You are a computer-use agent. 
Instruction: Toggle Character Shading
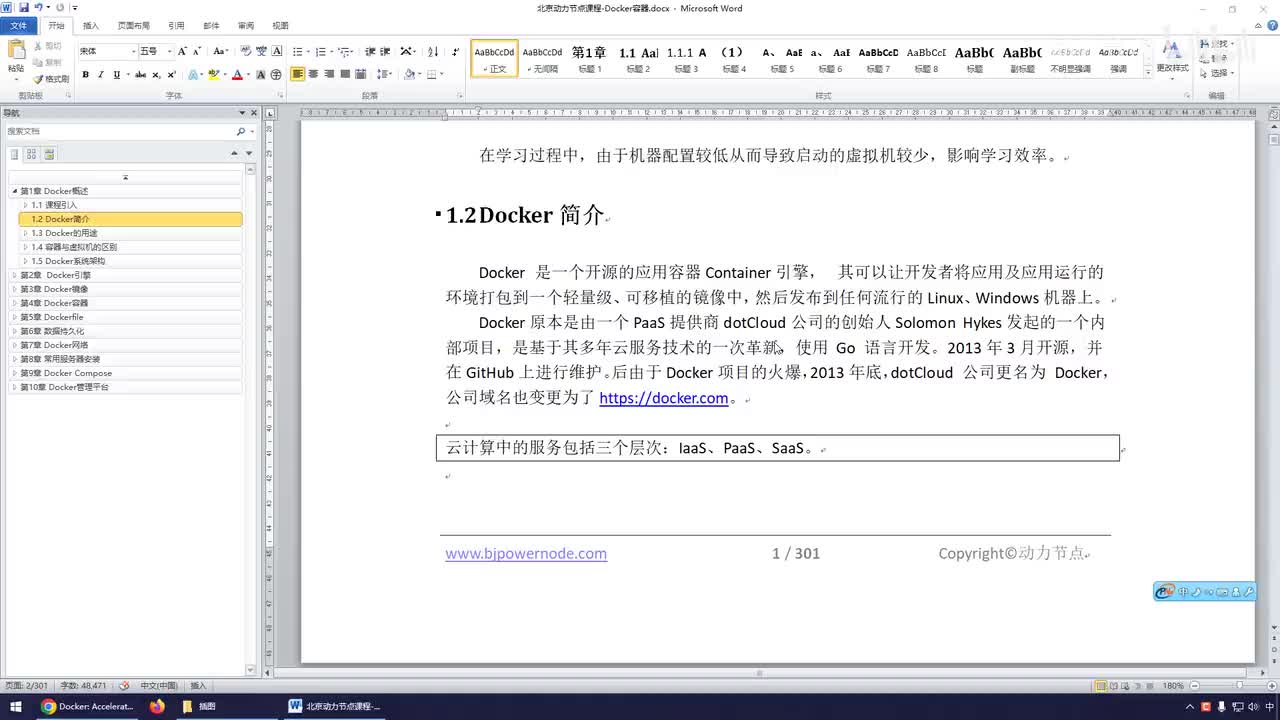click(261, 74)
